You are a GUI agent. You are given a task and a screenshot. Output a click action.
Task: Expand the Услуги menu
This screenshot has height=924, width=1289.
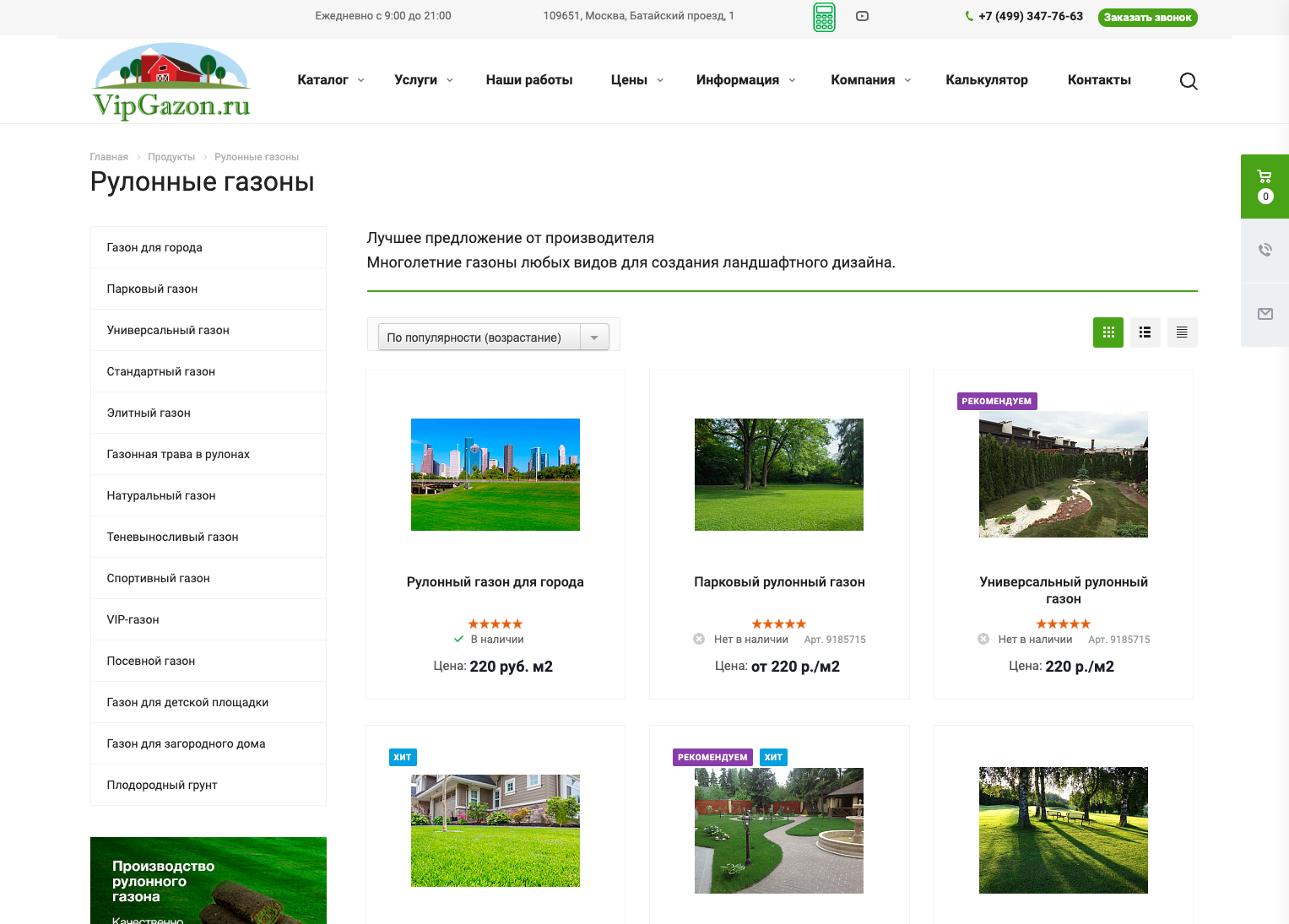coord(423,80)
